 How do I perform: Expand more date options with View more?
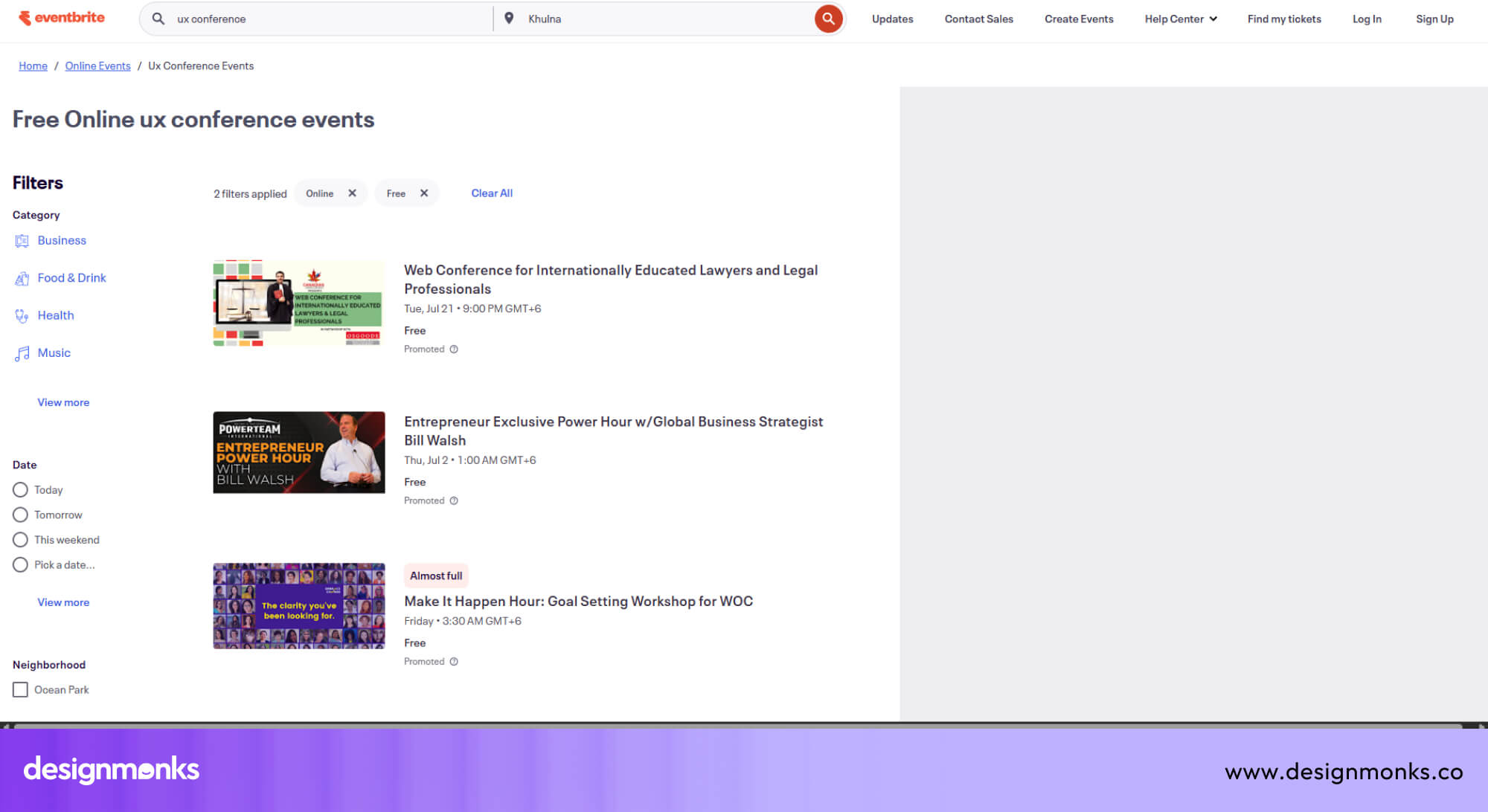click(63, 602)
